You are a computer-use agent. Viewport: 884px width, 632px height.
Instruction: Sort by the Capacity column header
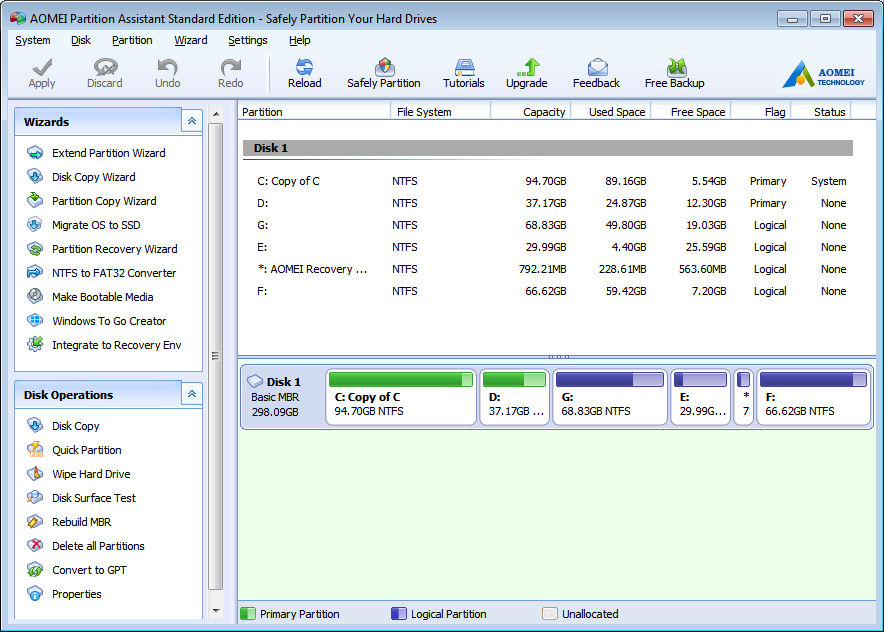click(x=531, y=112)
